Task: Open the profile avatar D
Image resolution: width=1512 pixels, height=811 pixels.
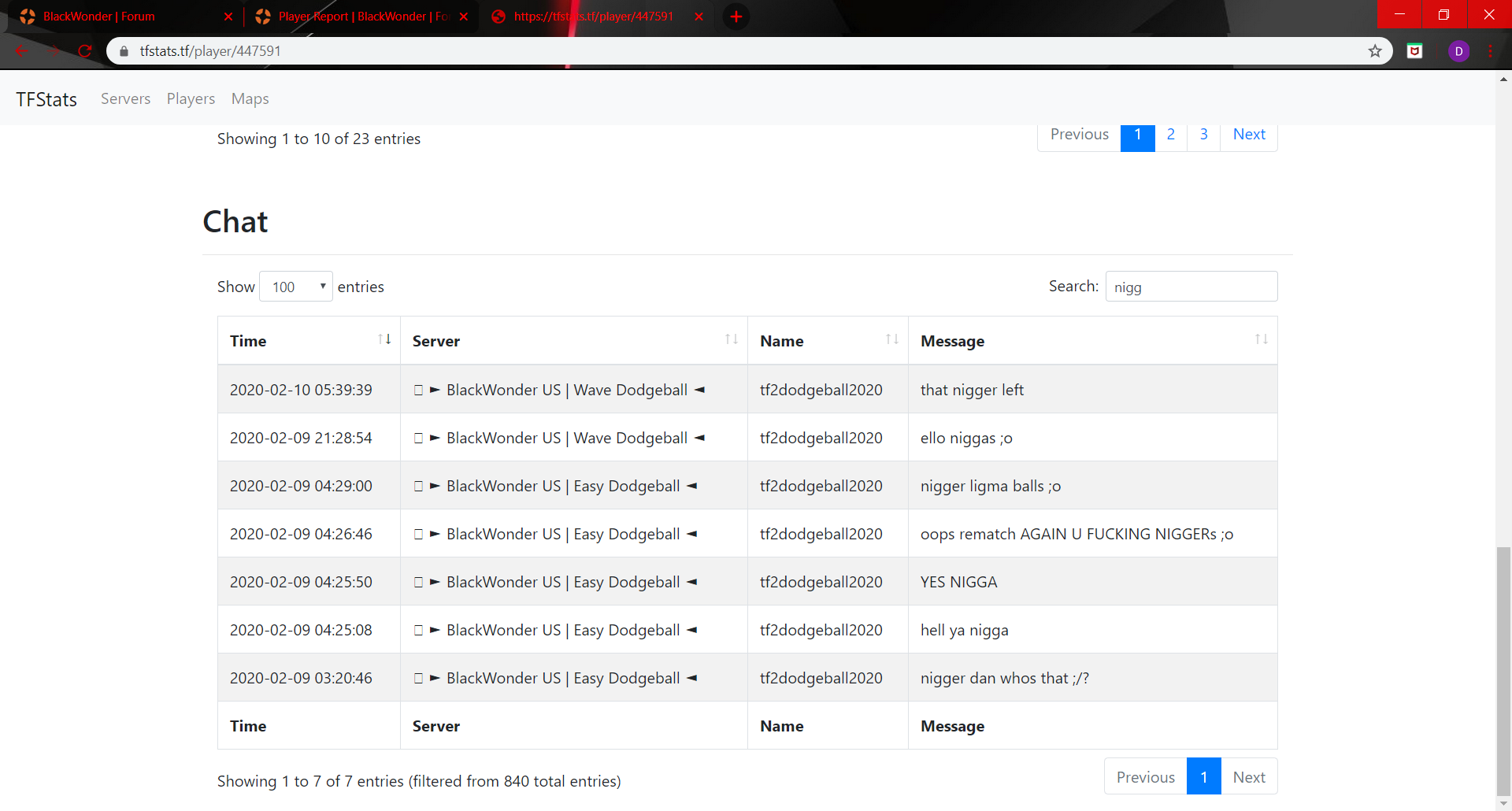Action: click(x=1458, y=51)
